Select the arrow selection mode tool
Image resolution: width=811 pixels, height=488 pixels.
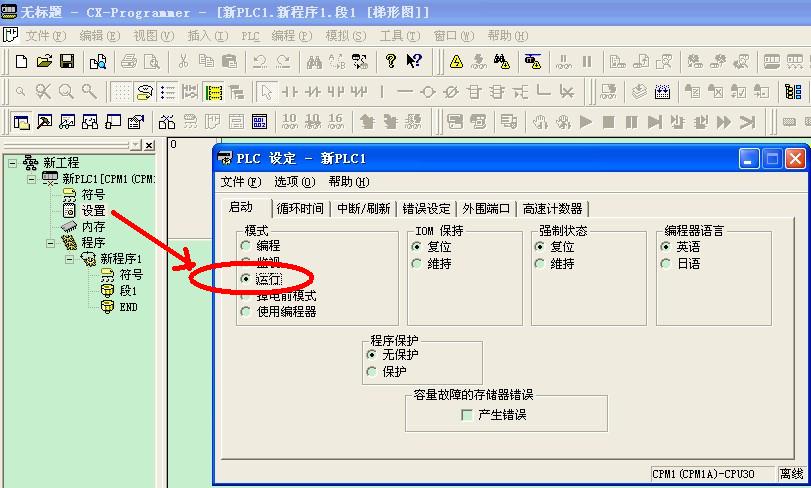point(266,92)
